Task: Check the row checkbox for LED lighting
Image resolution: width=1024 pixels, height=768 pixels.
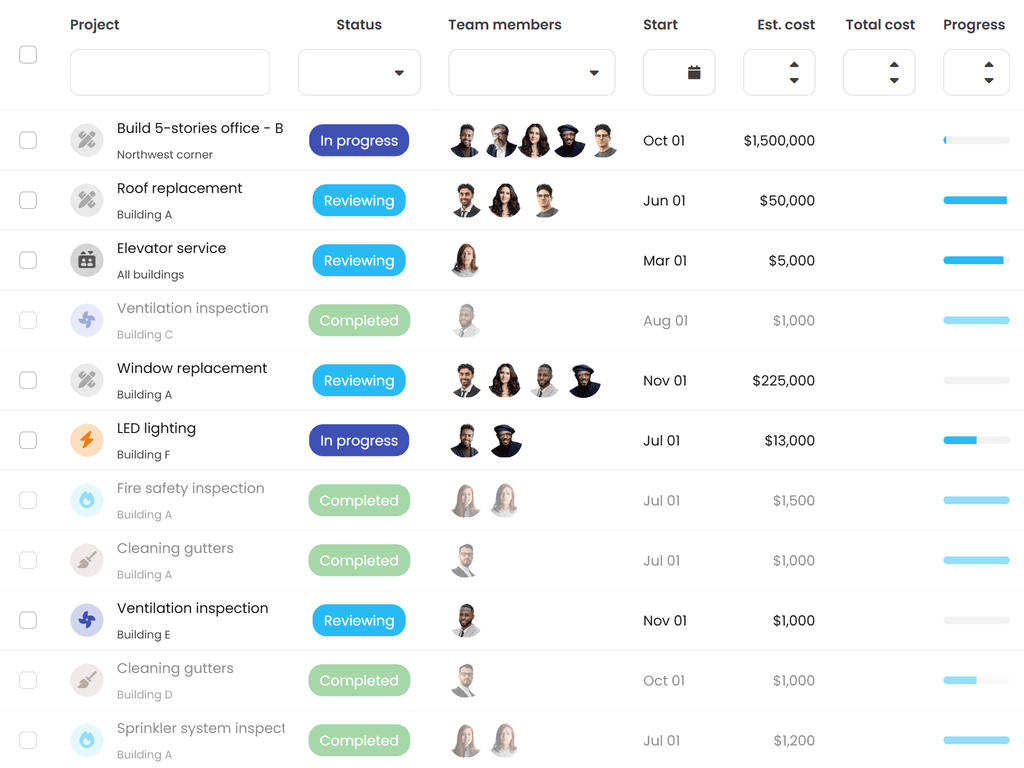Action: click(x=28, y=440)
